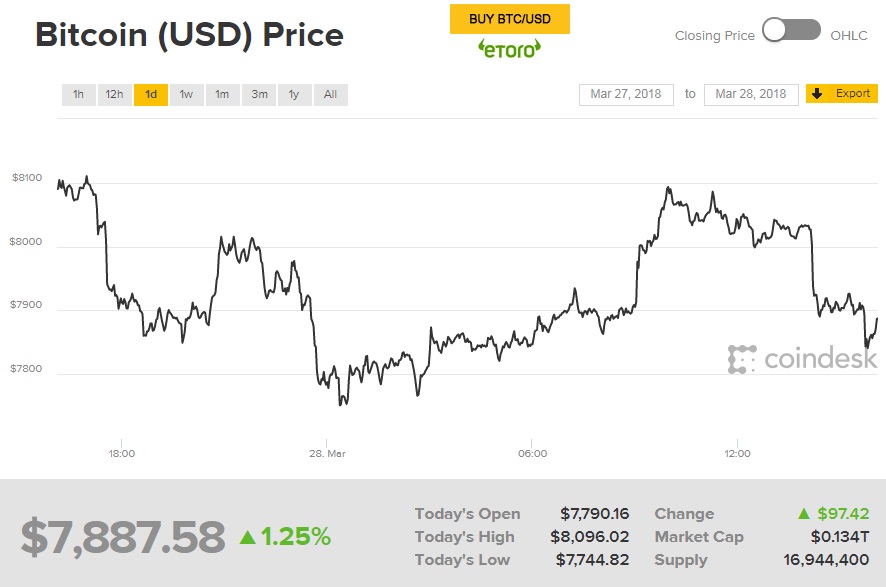Select the 1w timeframe tab

coord(186,93)
